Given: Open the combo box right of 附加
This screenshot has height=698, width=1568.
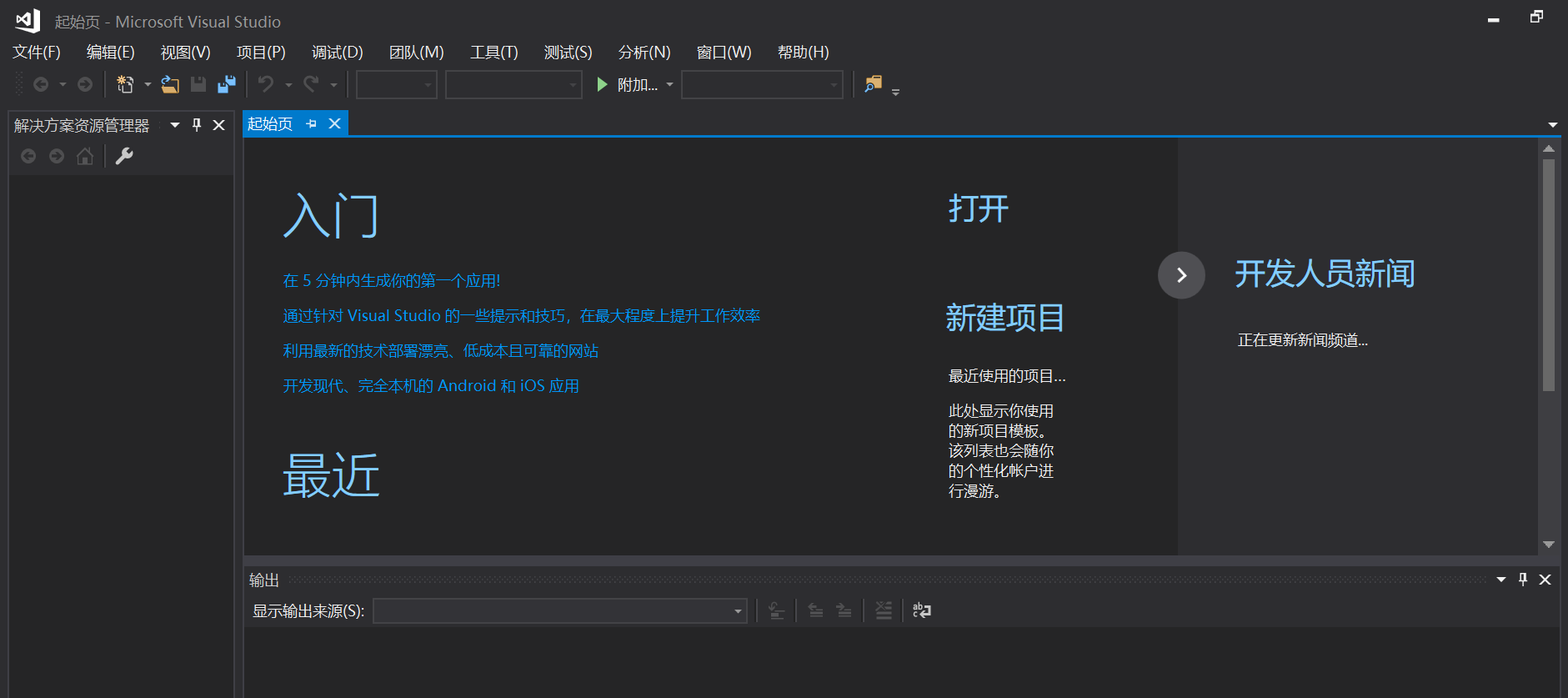Looking at the screenshot, I should point(762,84).
